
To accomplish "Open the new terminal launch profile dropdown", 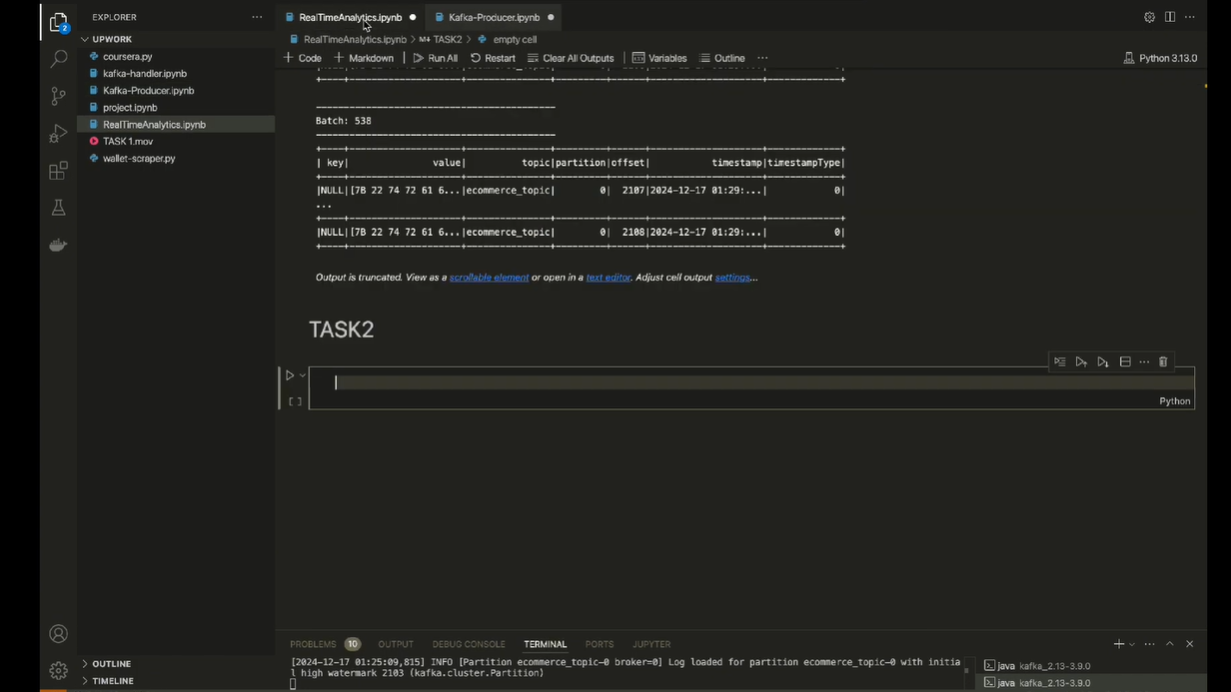I will 1132,644.
